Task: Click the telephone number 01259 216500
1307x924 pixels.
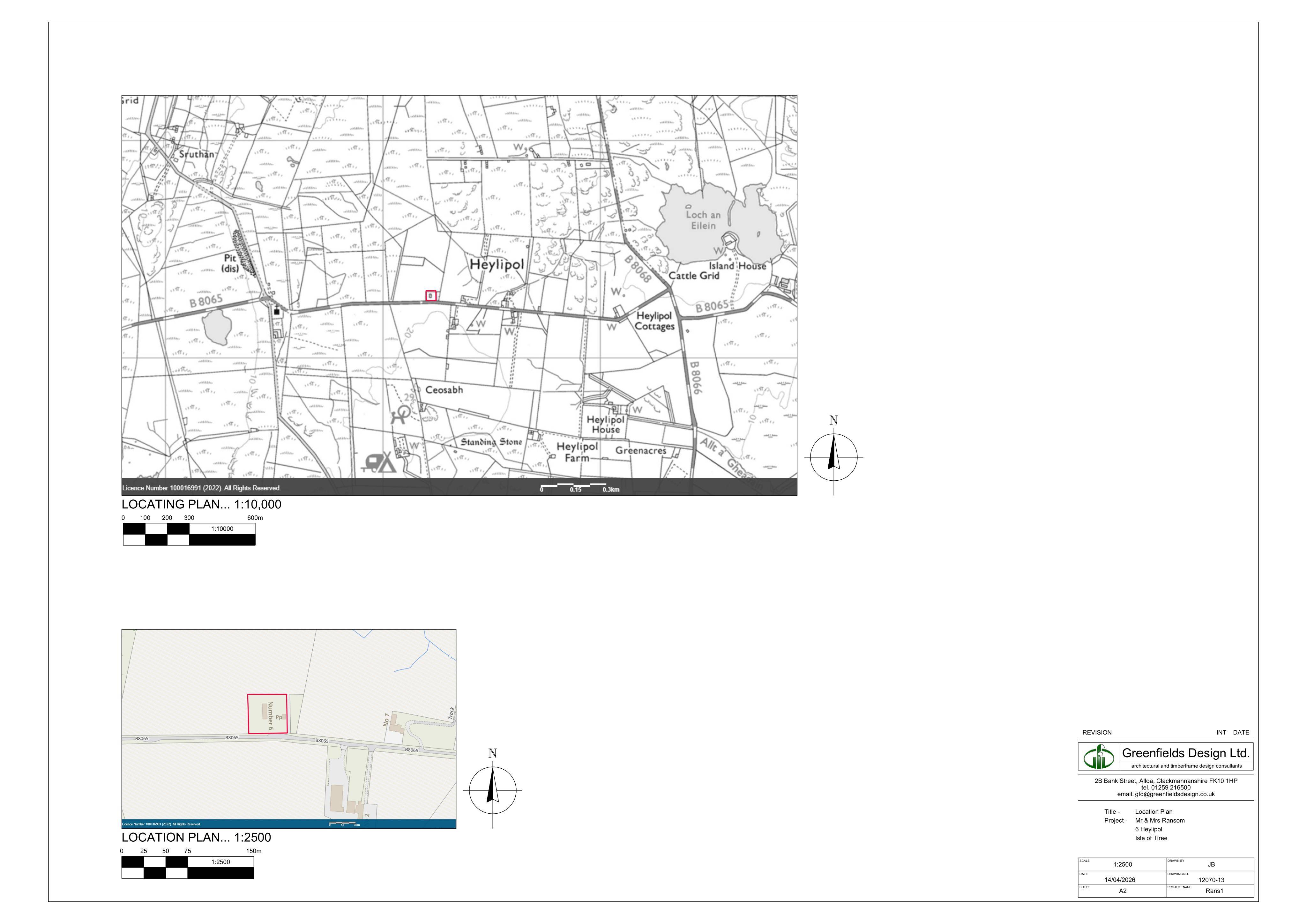Action: point(1170,788)
